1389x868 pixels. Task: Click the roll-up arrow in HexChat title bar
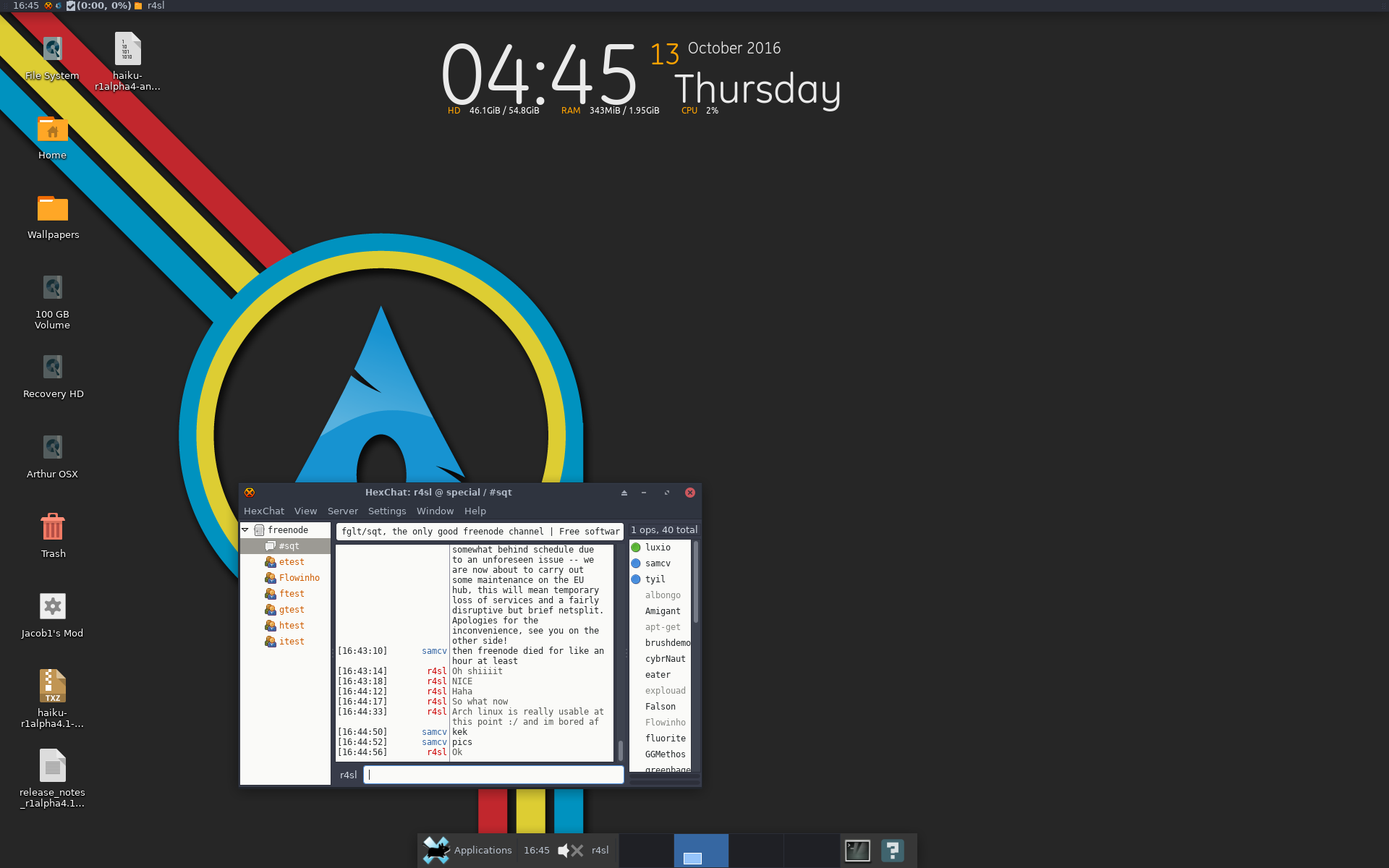pyautogui.click(x=624, y=493)
